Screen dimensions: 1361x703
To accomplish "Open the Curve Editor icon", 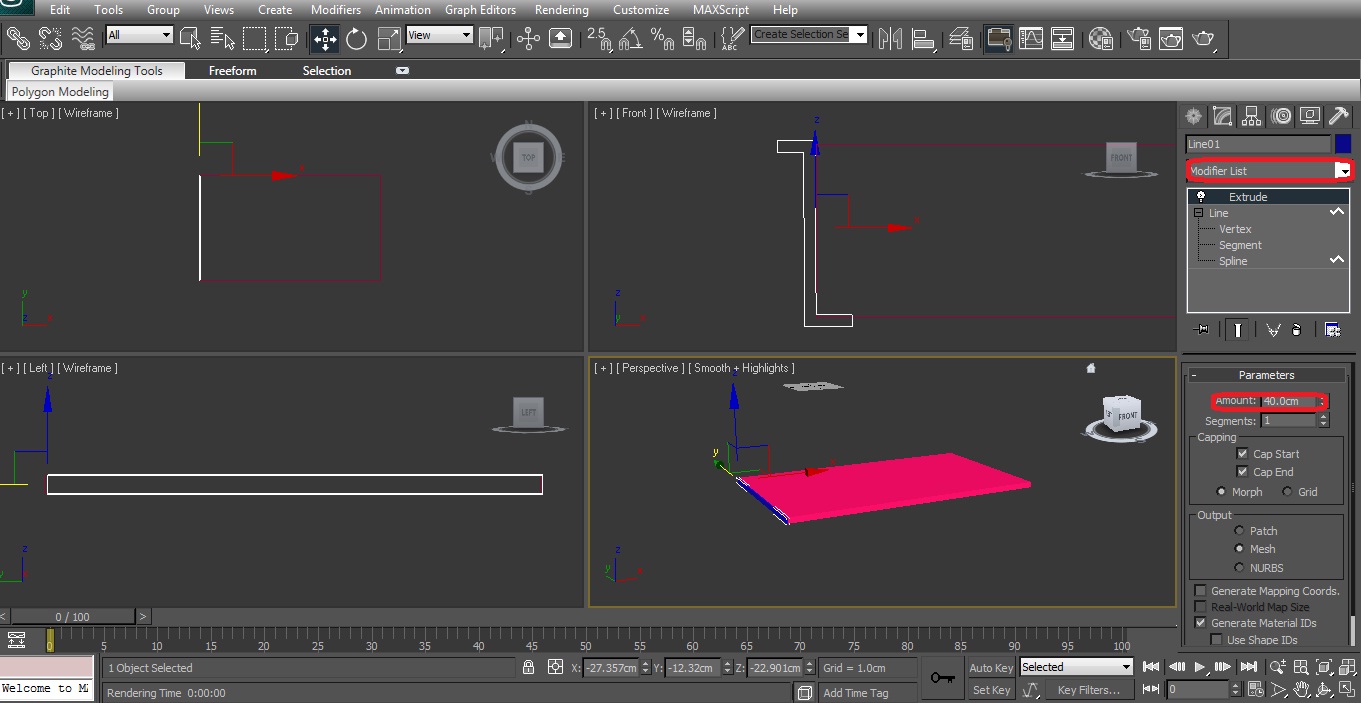I will click(1031, 39).
